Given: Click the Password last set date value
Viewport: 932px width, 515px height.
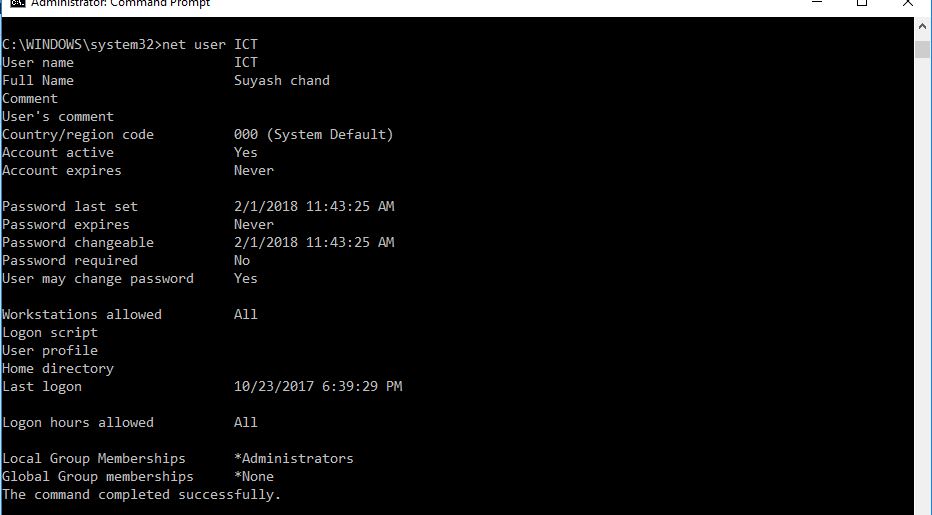Looking at the screenshot, I should 314,206.
